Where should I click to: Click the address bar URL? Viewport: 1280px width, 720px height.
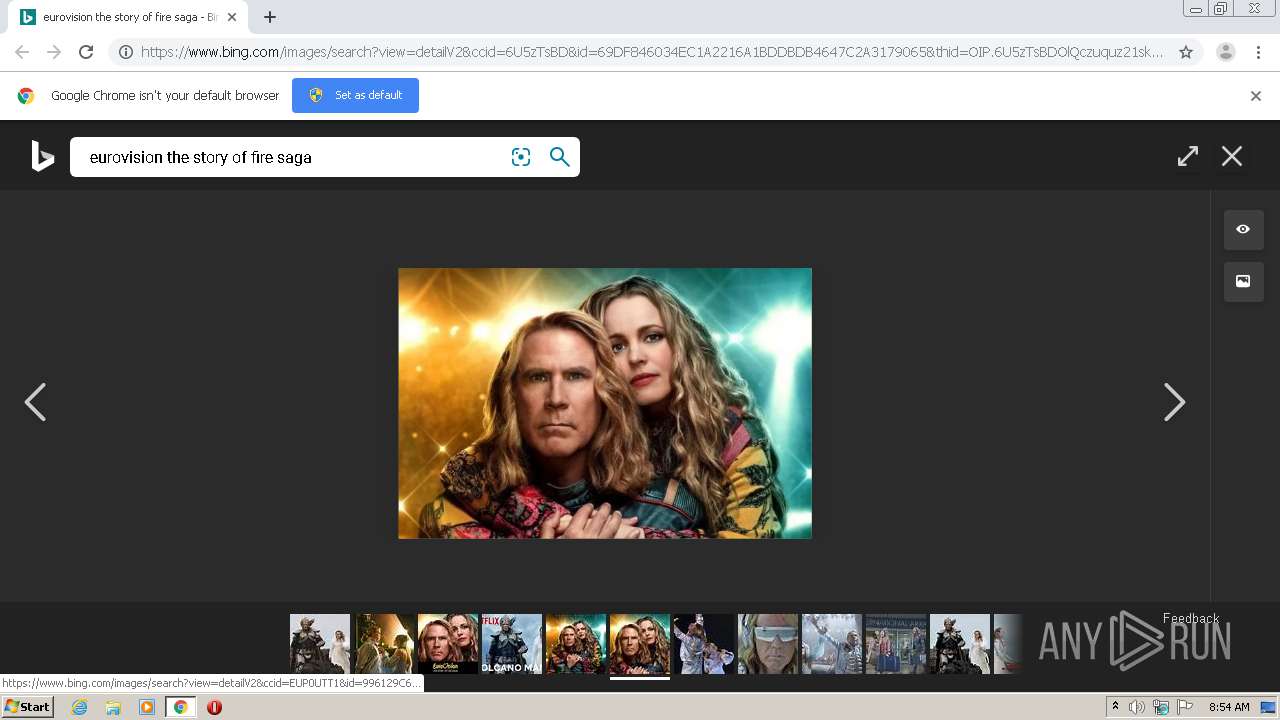click(x=652, y=52)
